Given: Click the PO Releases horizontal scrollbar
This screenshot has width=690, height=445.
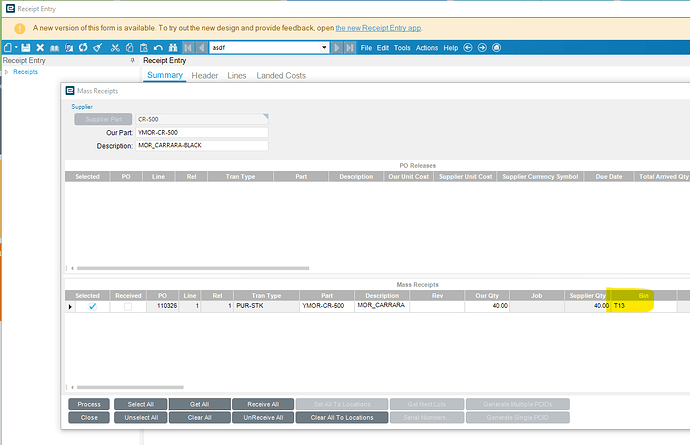Looking at the screenshot, I should click(193, 268).
